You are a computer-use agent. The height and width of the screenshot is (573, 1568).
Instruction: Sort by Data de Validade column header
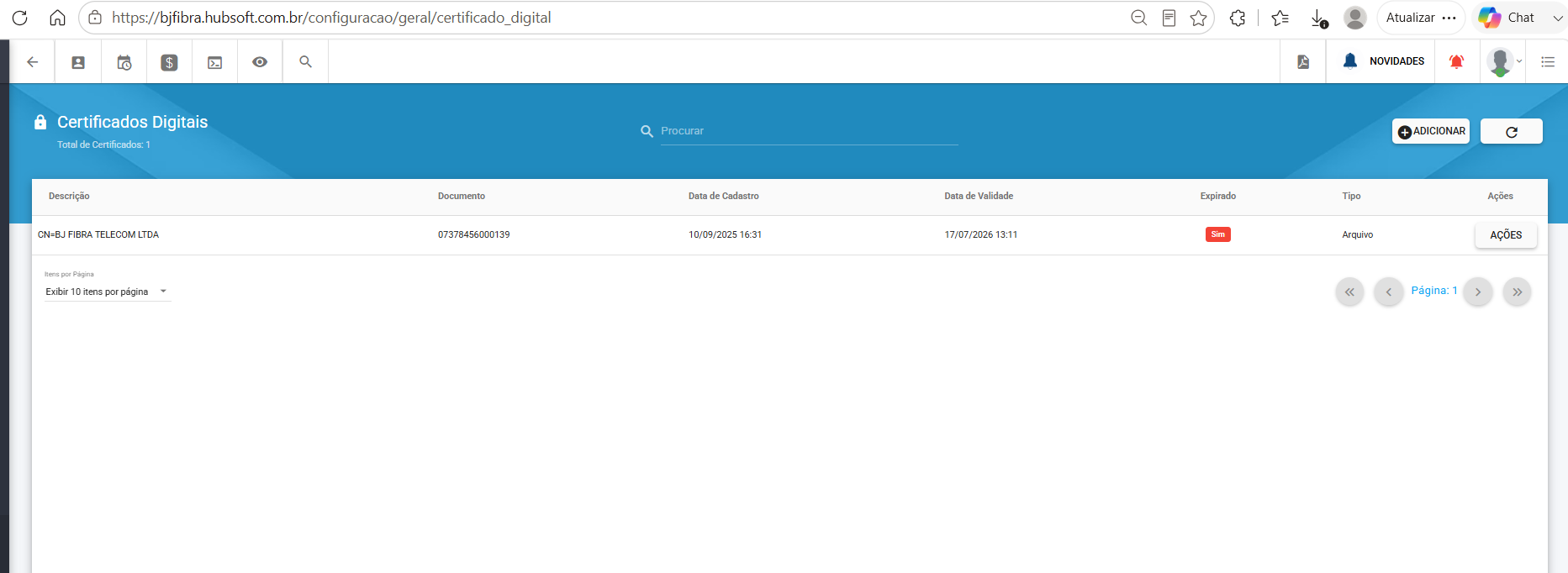click(979, 196)
